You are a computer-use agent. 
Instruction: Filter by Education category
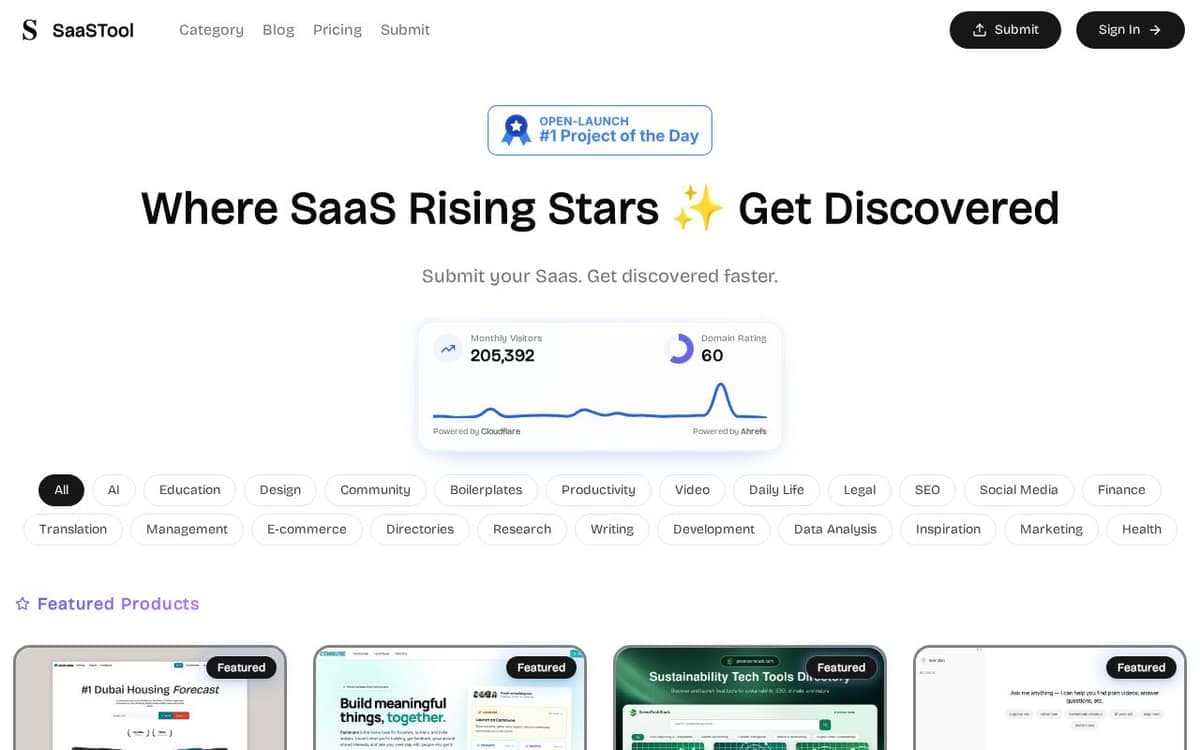pyautogui.click(x=190, y=490)
